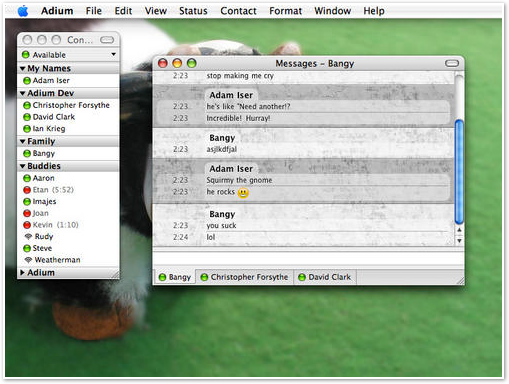509x384 pixels.
Task: Select contact Aaron
Action: point(68,178)
